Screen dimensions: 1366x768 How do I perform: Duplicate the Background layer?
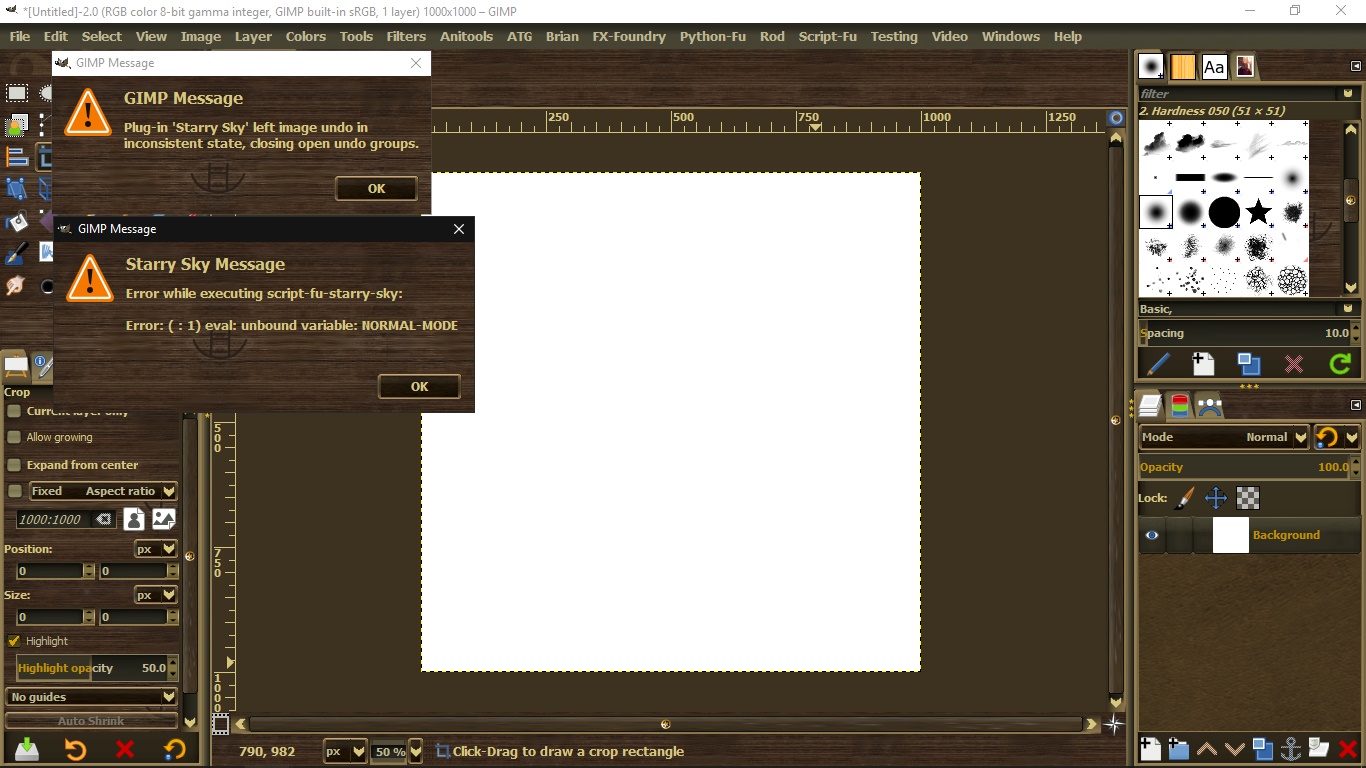pos(1263,749)
